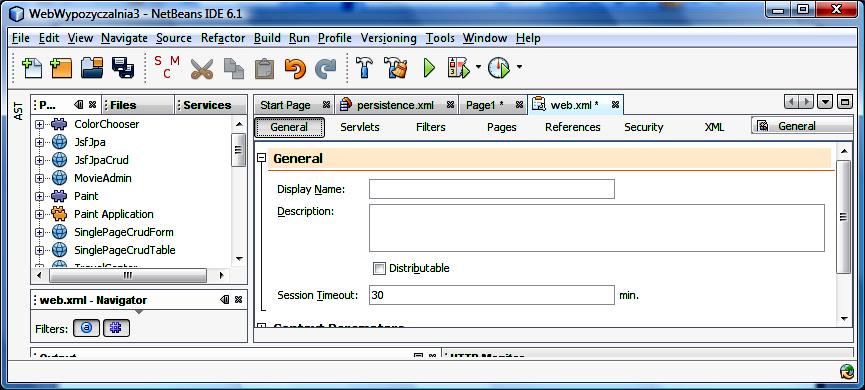Expand the SinglePageCrudForm project node
Viewport: 865px width, 390px height.
pyautogui.click(x=39, y=232)
